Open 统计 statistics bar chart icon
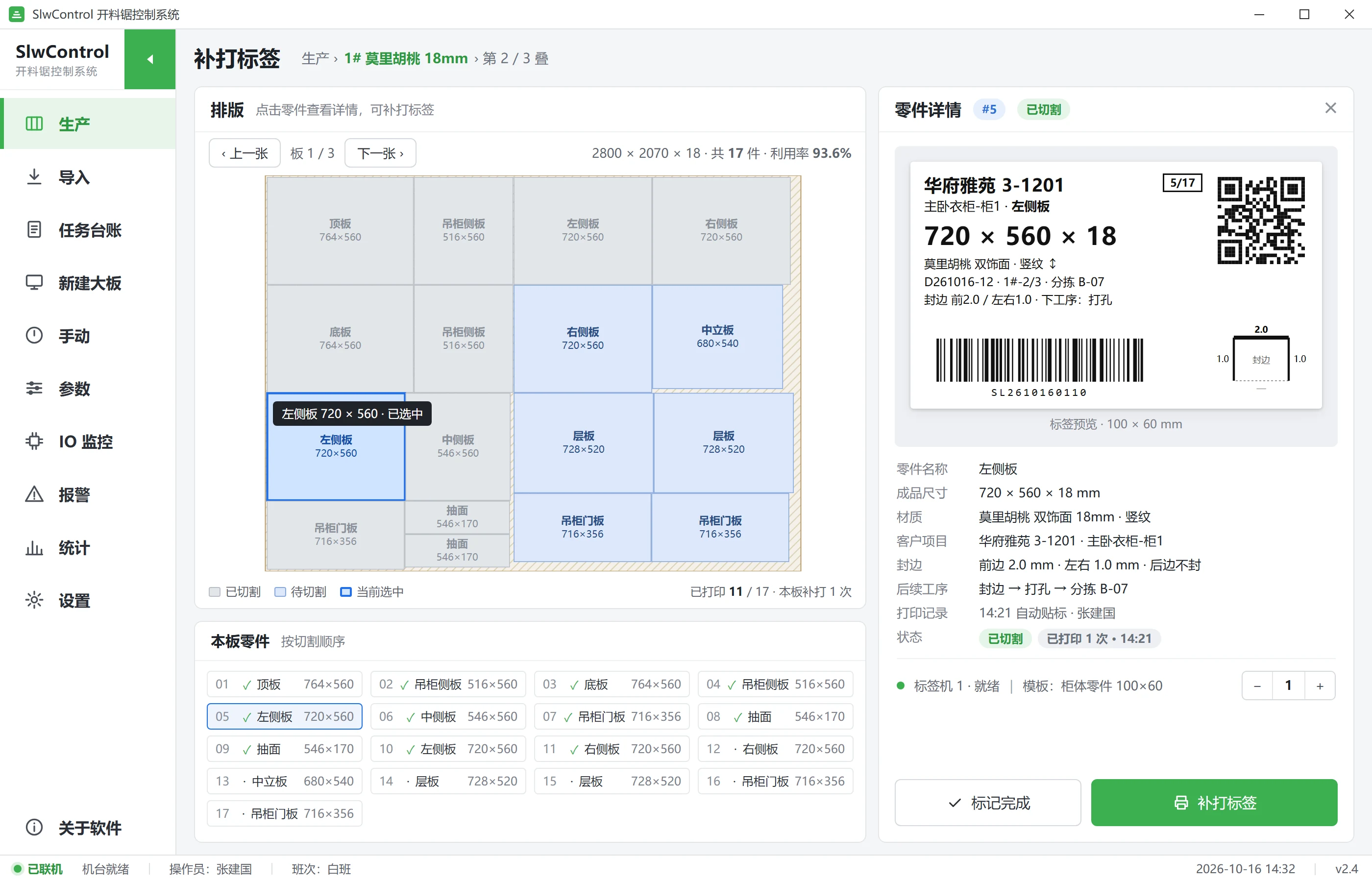 [34, 547]
